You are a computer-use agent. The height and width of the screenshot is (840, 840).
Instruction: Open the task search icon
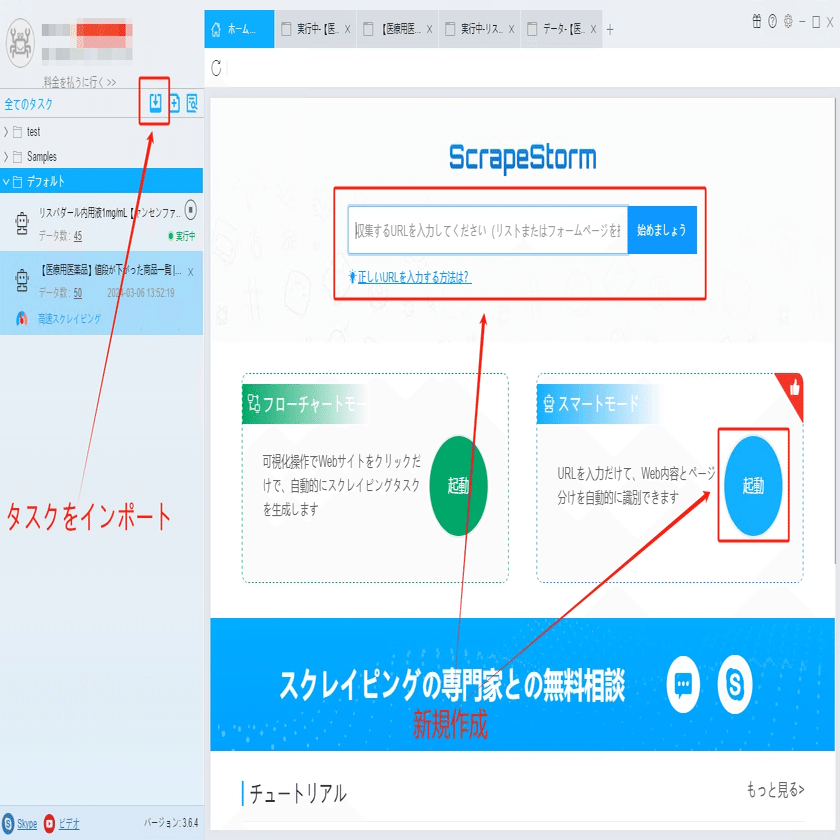click(x=192, y=103)
